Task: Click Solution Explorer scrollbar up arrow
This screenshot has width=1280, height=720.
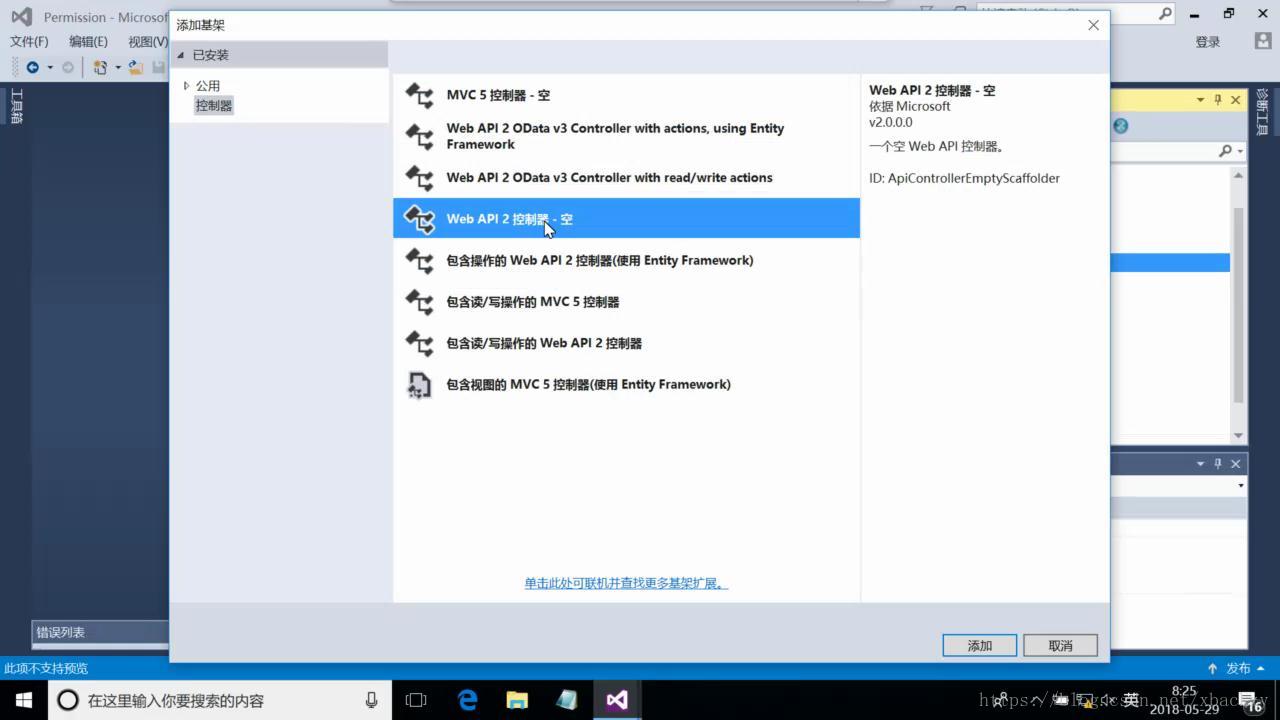Action: [1238, 176]
